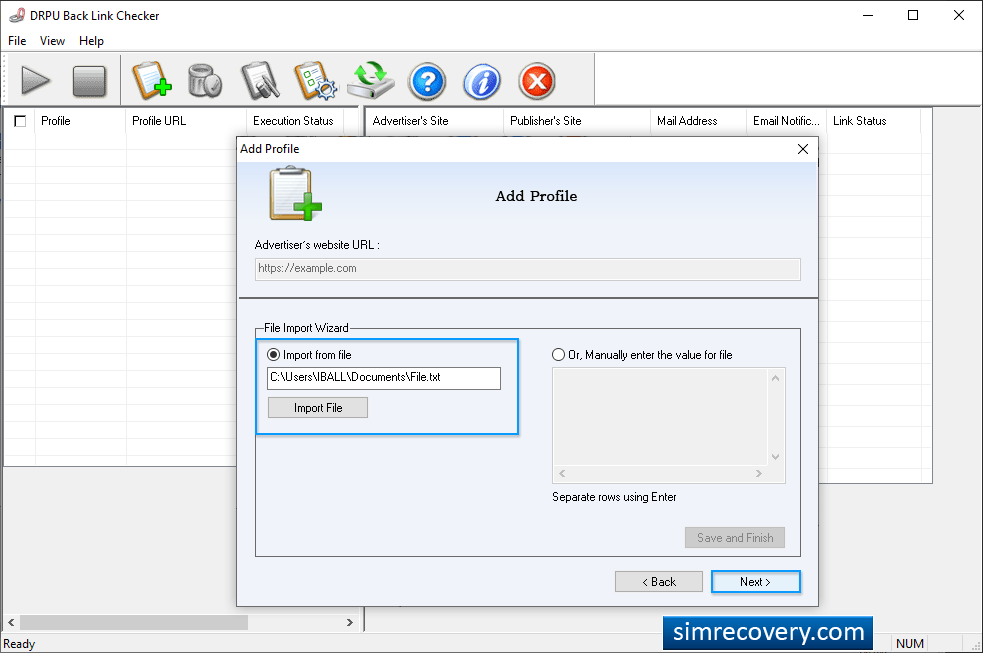
Task: Click the Edit profile clipboard pen icon
Action: [x=260, y=80]
